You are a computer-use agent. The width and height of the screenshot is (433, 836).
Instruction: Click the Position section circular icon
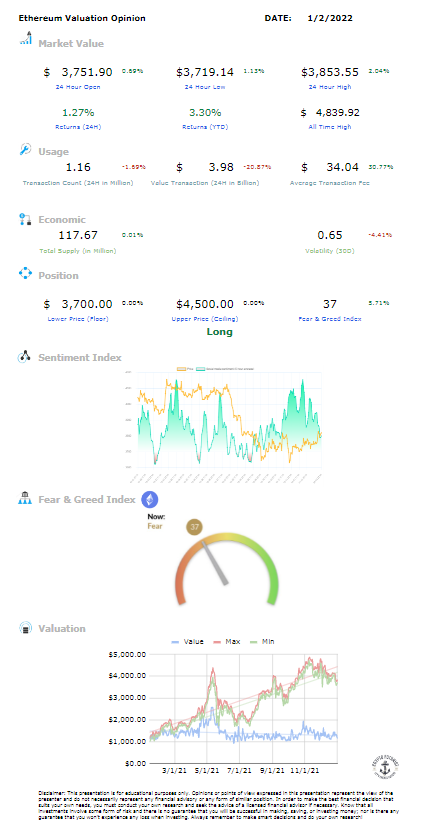pos(26,275)
